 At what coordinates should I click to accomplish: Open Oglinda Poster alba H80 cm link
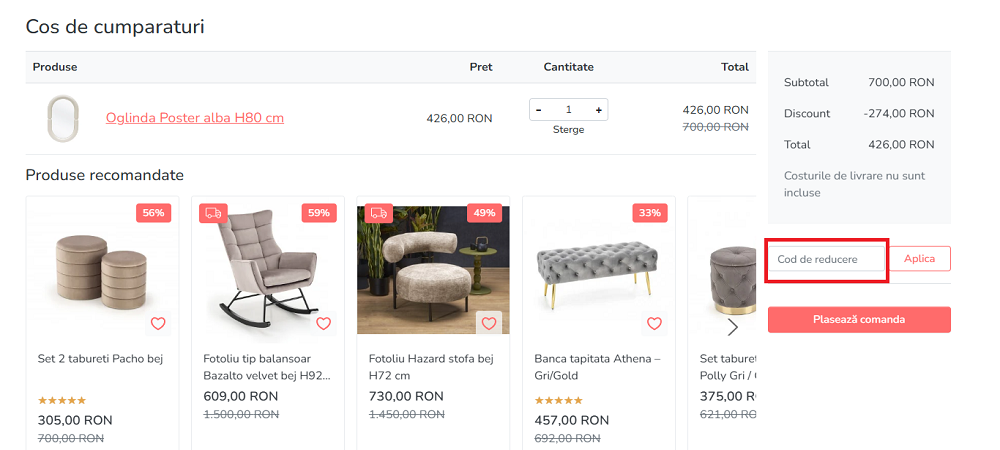[195, 118]
